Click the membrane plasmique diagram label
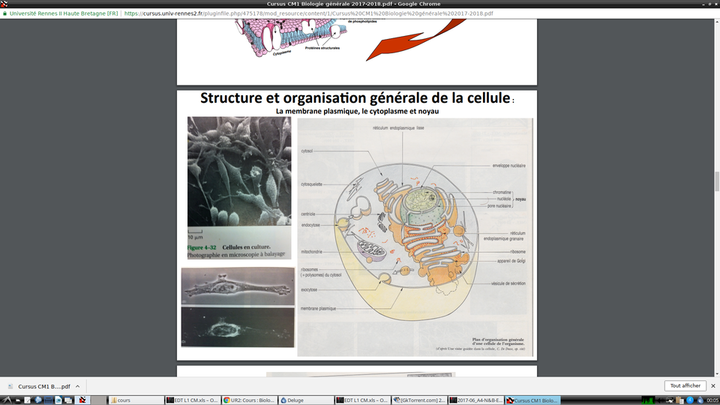Screen dimensions: 720x405 coord(318,309)
